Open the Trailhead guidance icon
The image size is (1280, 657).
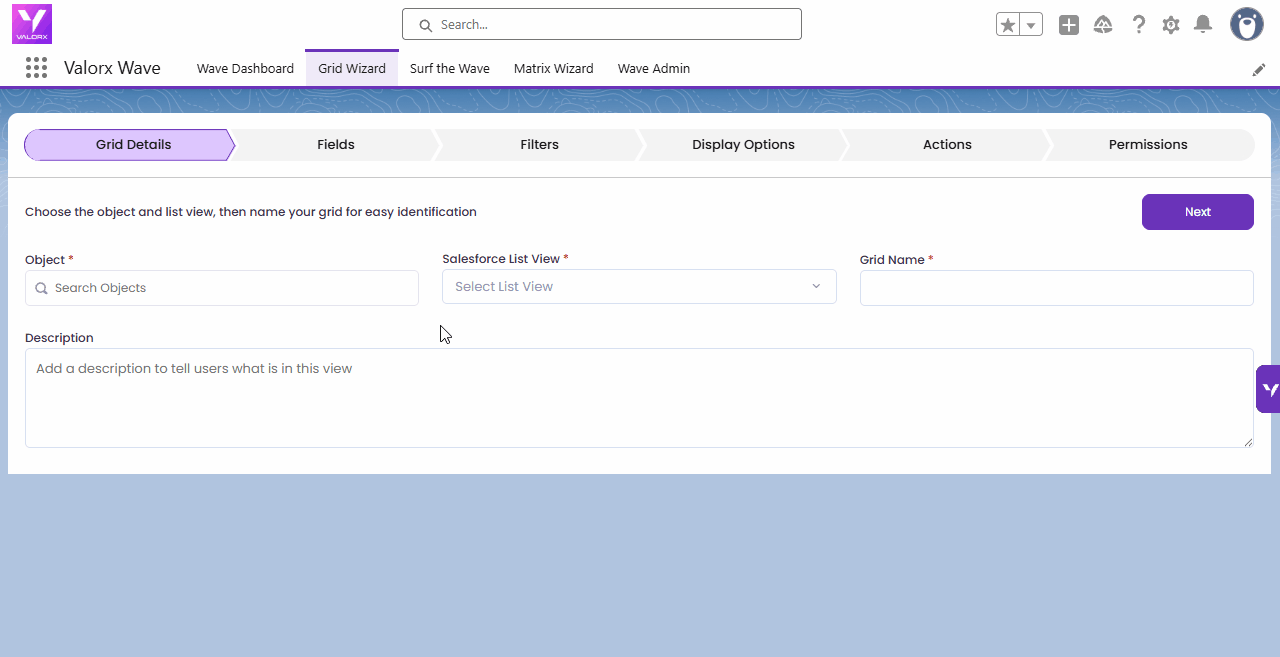point(1103,25)
